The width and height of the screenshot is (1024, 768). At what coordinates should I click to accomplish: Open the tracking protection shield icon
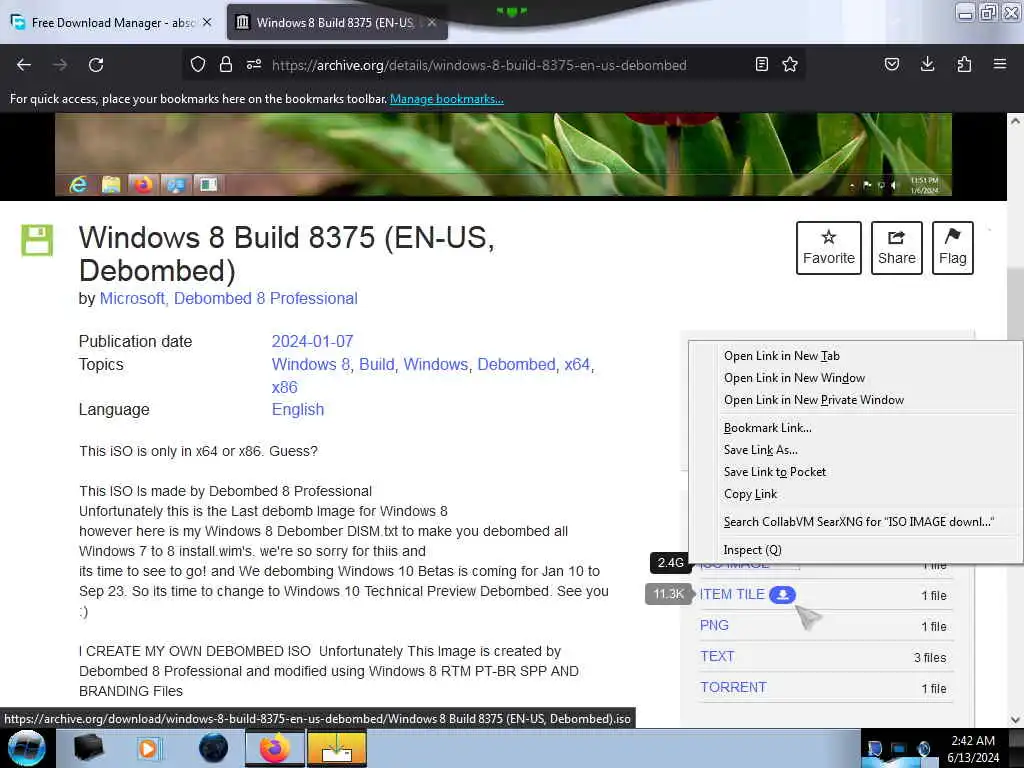click(x=198, y=64)
